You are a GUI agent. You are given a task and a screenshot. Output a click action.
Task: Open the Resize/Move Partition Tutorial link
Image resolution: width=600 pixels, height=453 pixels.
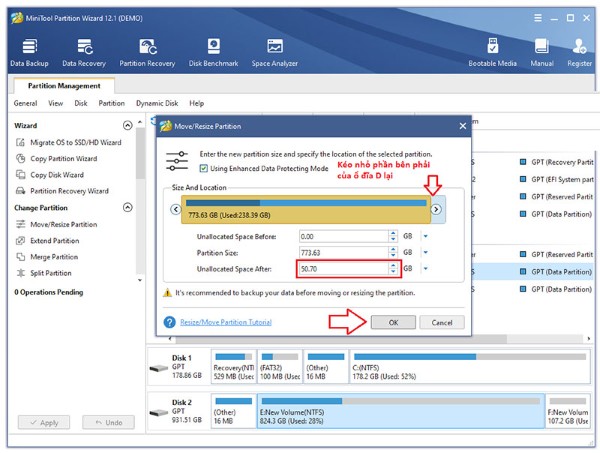tap(225, 322)
